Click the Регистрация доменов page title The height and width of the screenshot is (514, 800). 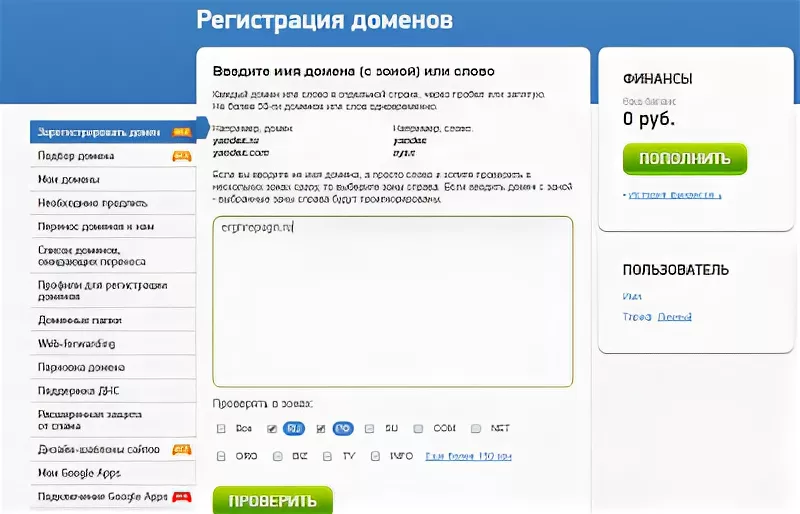324,20
